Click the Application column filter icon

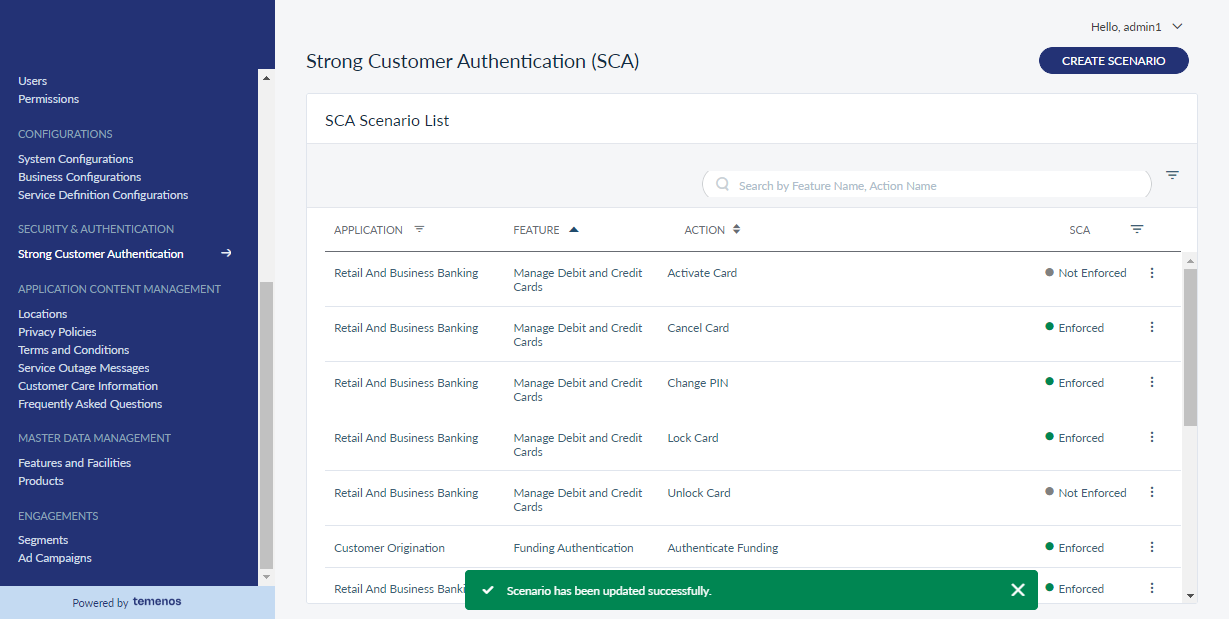click(x=419, y=229)
